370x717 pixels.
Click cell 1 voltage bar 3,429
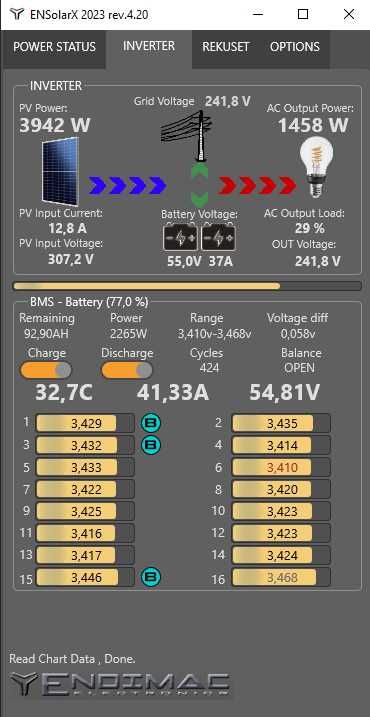(x=85, y=423)
